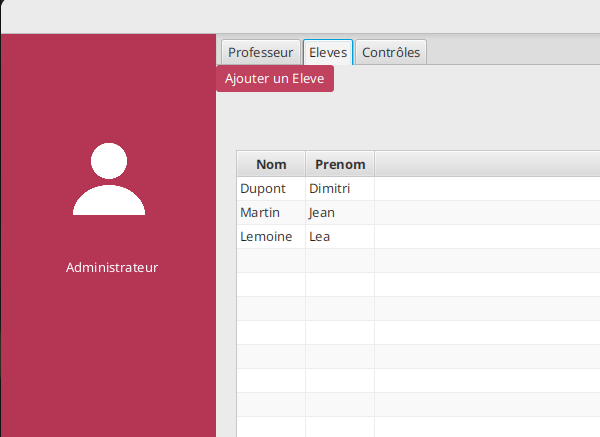Click the first empty row under Lemoine
This screenshot has width=600, height=437.
[x=271, y=260]
